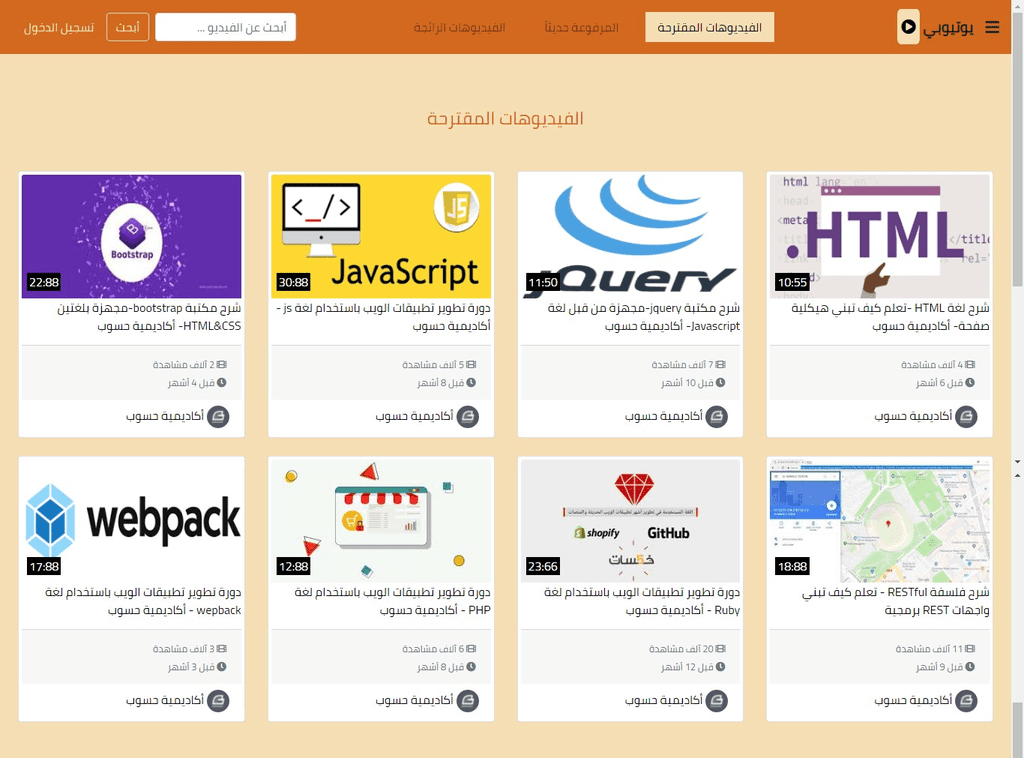
Task: Click أكاديمية حسوب channel name on PHP card
Action: pos(414,701)
